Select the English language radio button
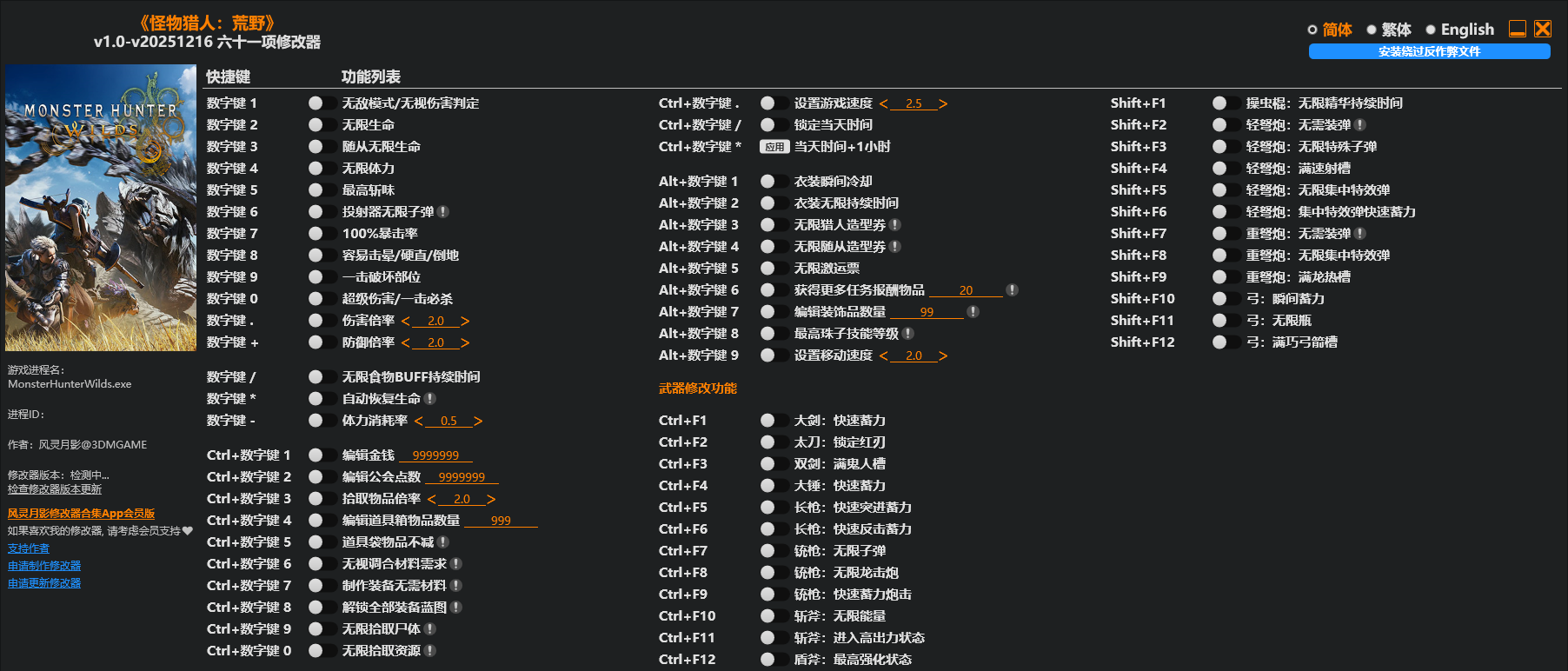1568x671 pixels. pos(1431,30)
